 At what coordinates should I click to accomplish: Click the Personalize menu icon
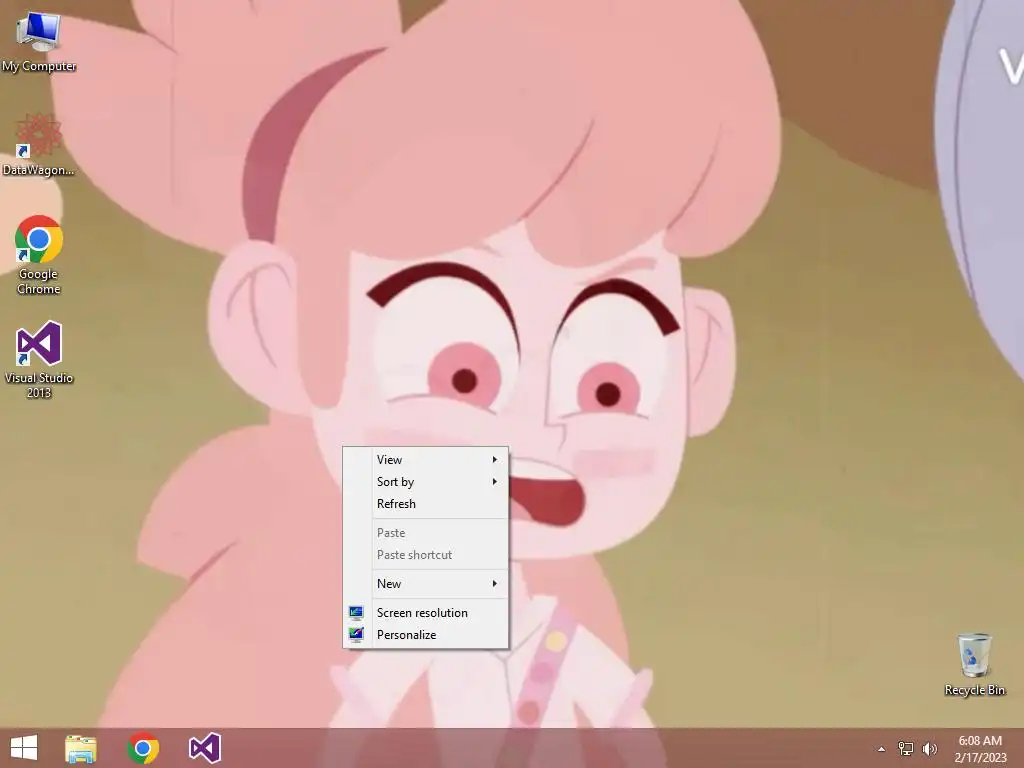tap(356, 635)
